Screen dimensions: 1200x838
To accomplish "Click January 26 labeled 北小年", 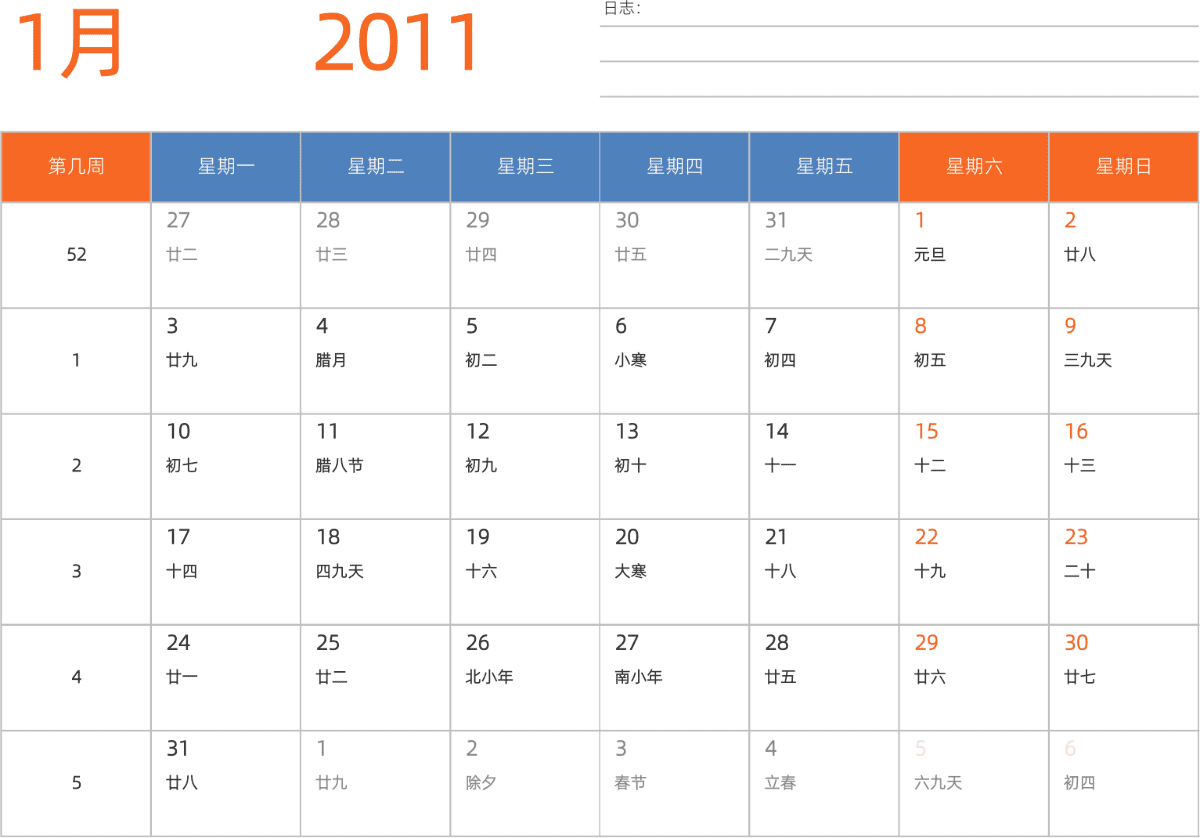I will click(x=525, y=678).
